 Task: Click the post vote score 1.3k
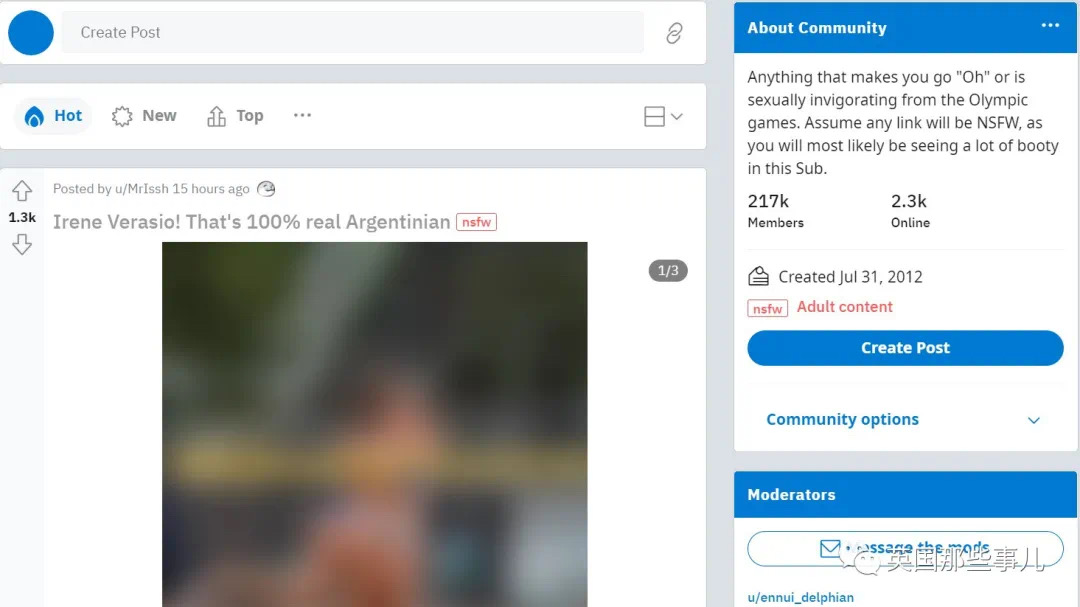pyautogui.click(x=22, y=218)
